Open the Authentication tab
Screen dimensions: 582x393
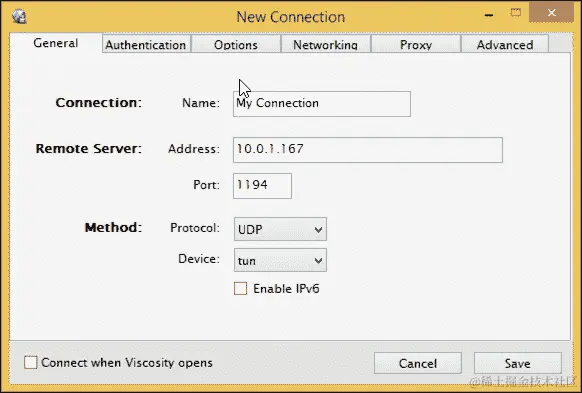146,45
